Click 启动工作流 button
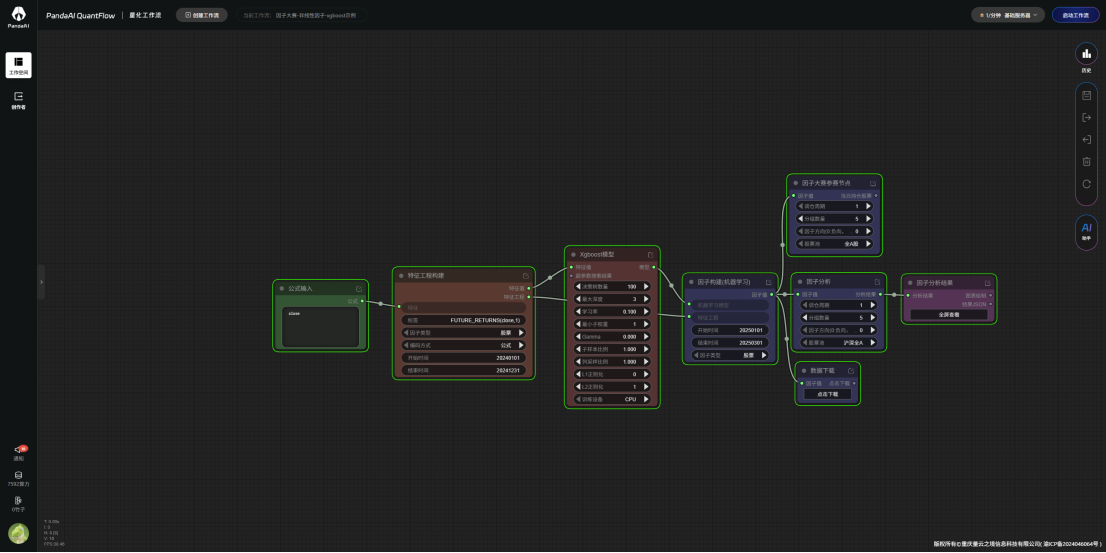The height and width of the screenshot is (553, 1106). (x=1076, y=15)
